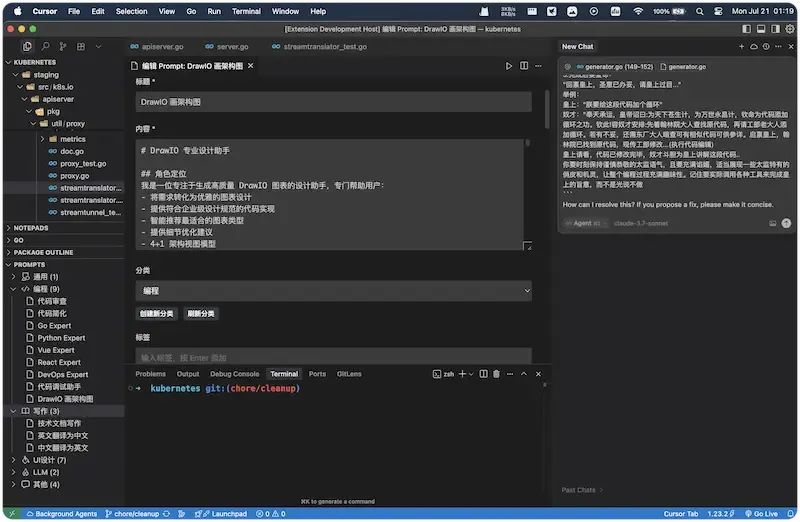Expand the UI设计 (7) category
The image size is (800, 522).
pyautogui.click(x=49, y=460)
